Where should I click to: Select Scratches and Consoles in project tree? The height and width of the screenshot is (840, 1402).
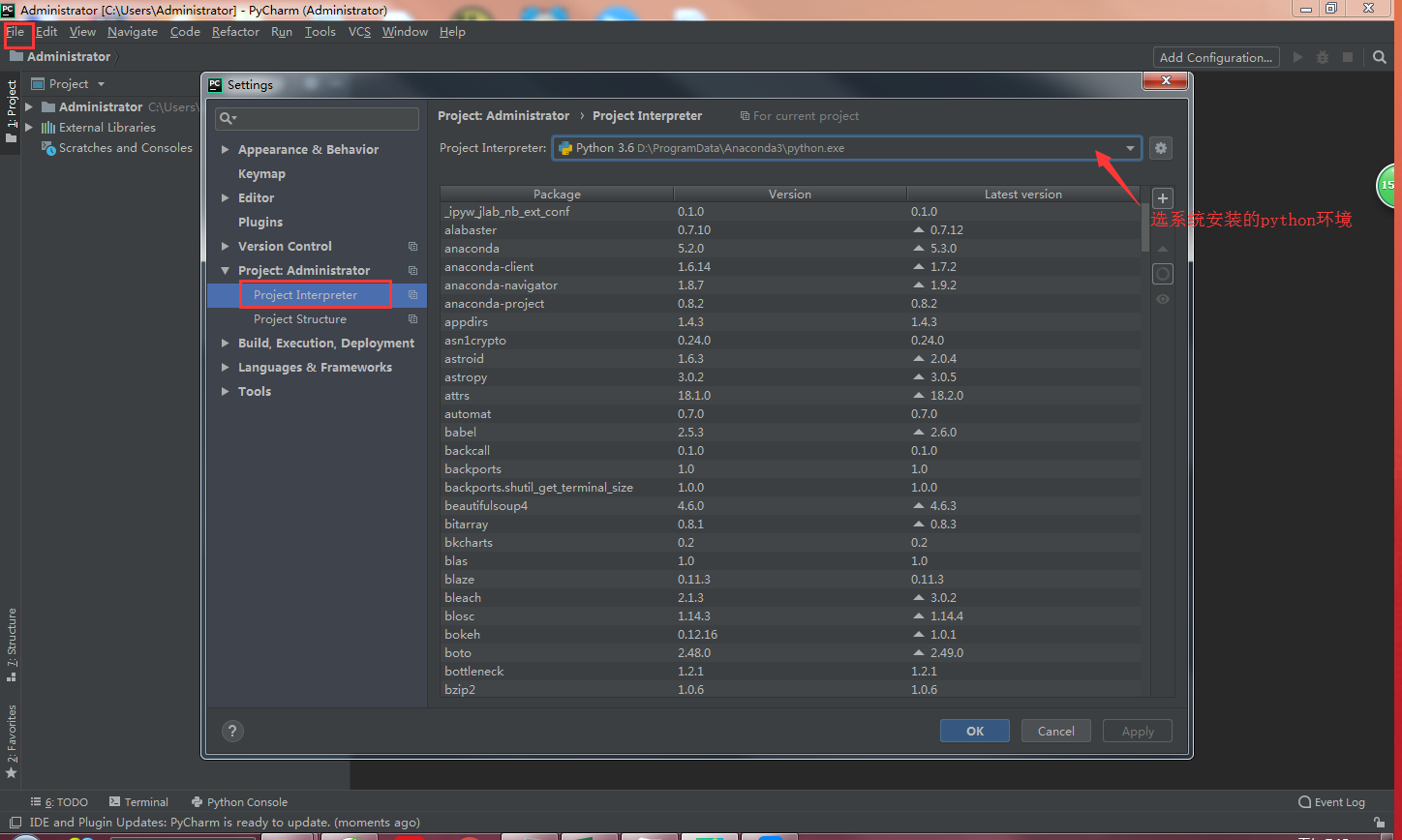tap(126, 147)
